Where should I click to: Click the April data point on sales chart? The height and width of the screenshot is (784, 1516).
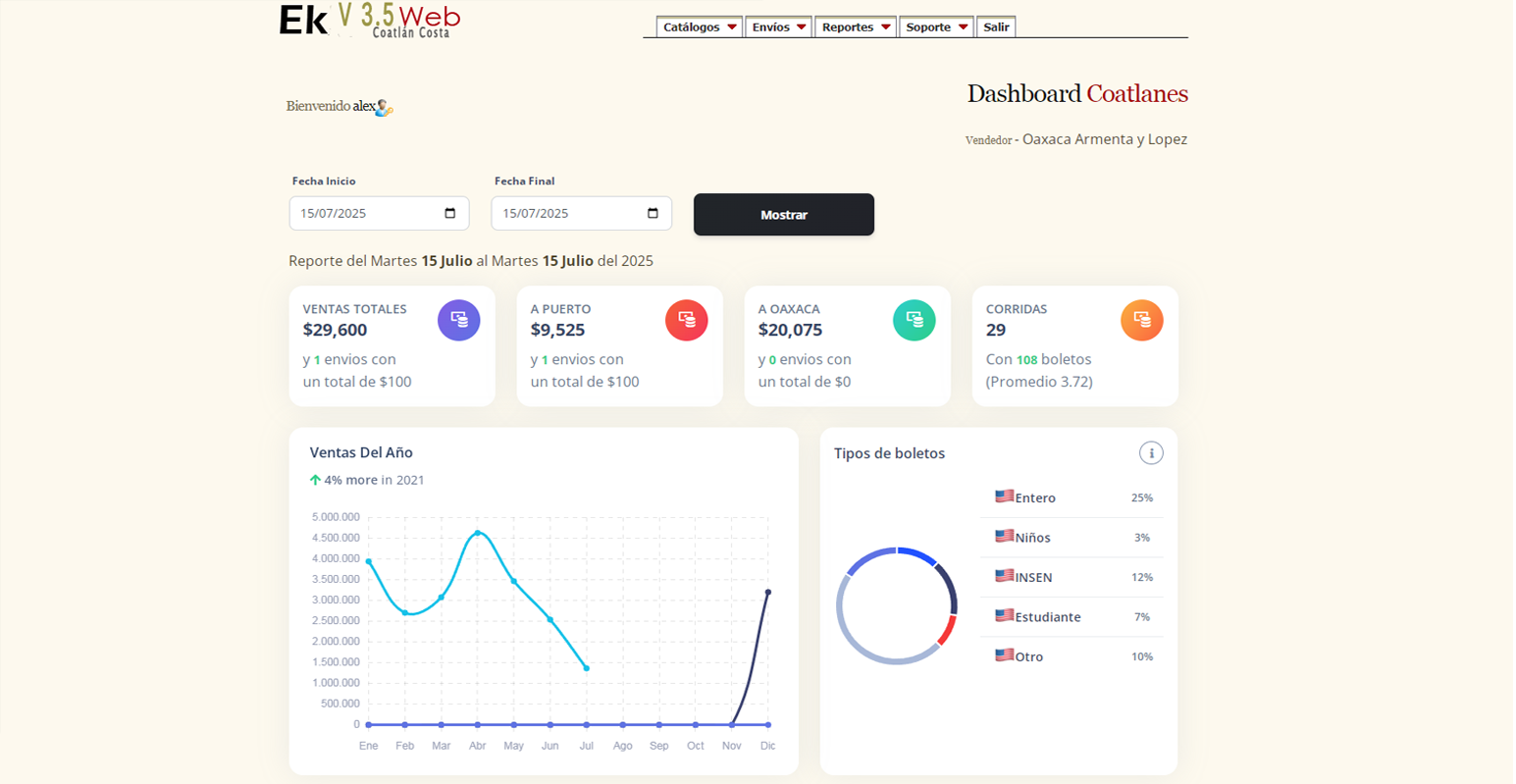coord(478,533)
